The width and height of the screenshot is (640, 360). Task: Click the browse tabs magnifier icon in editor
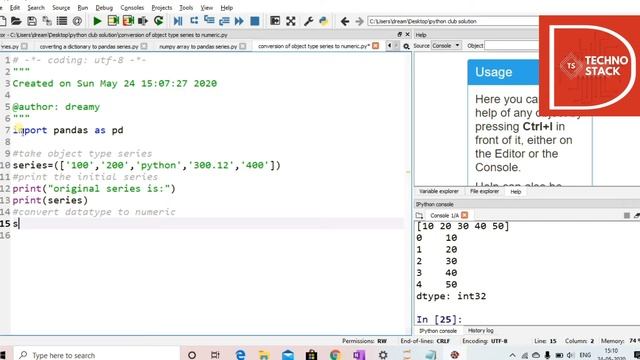coord(406,47)
